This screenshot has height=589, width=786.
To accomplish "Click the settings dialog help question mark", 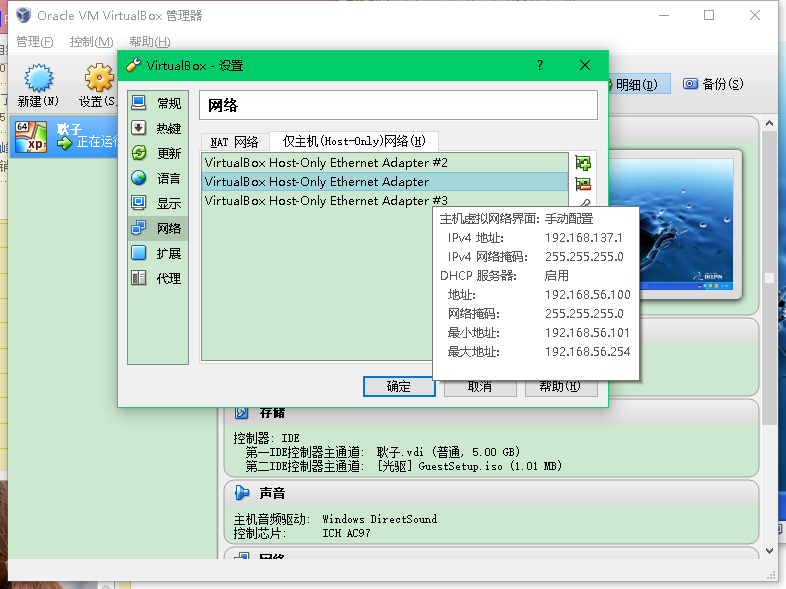I will [540, 65].
